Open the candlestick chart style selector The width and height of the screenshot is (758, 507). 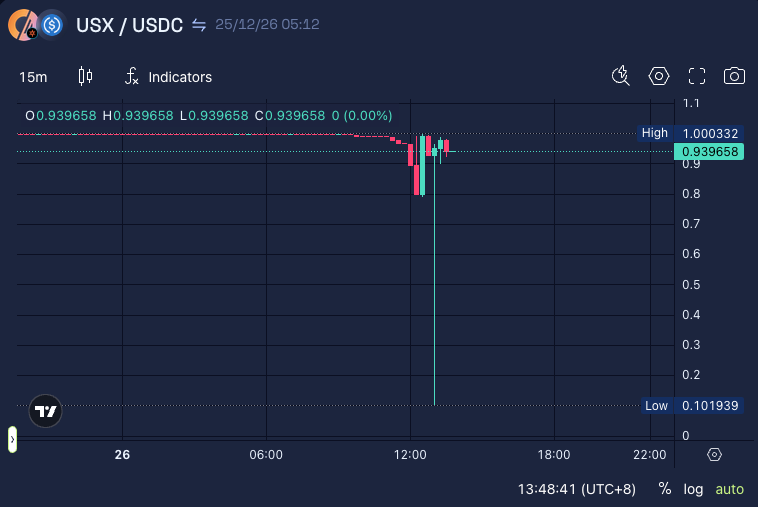point(85,76)
